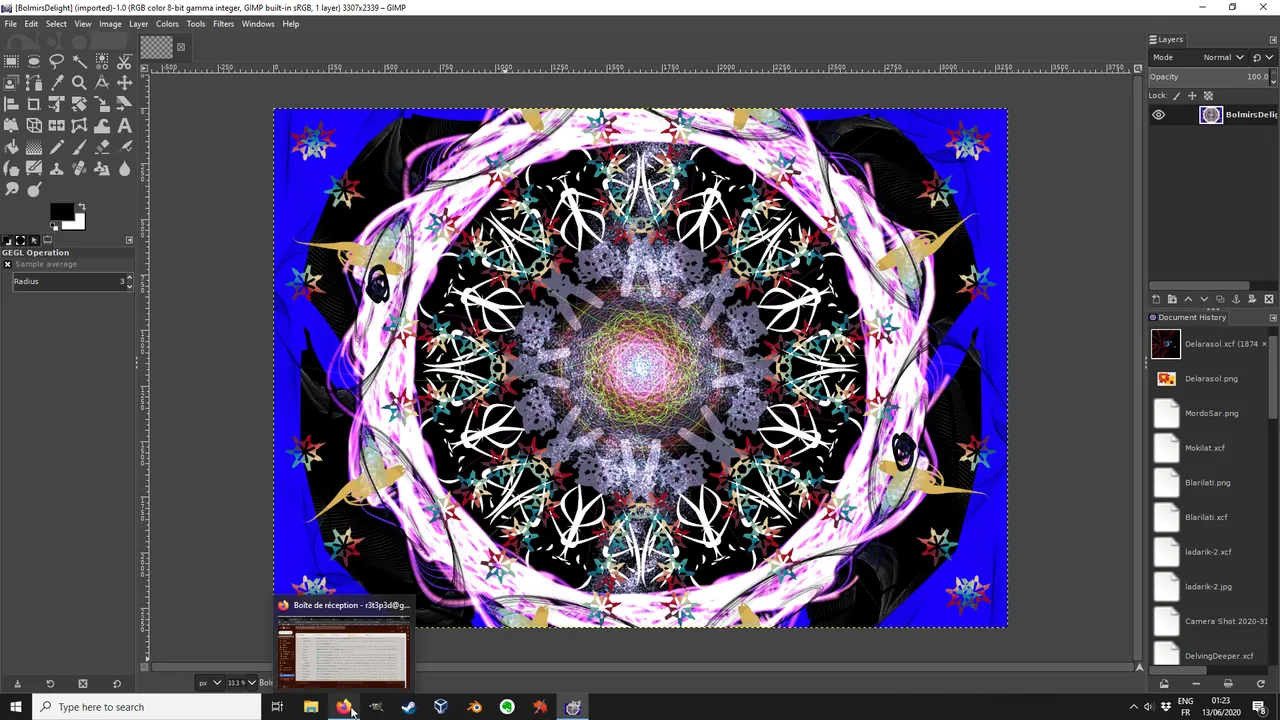Viewport: 1280px width, 720px height.
Task: Click the Windows Start button
Action: click(x=16, y=707)
